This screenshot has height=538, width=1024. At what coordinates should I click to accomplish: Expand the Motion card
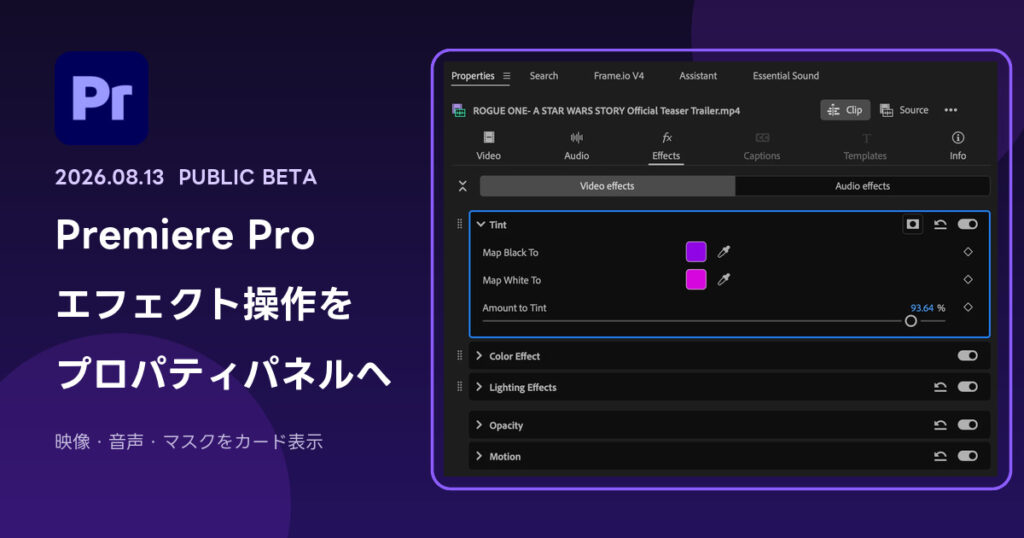pyautogui.click(x=479, y=456)
